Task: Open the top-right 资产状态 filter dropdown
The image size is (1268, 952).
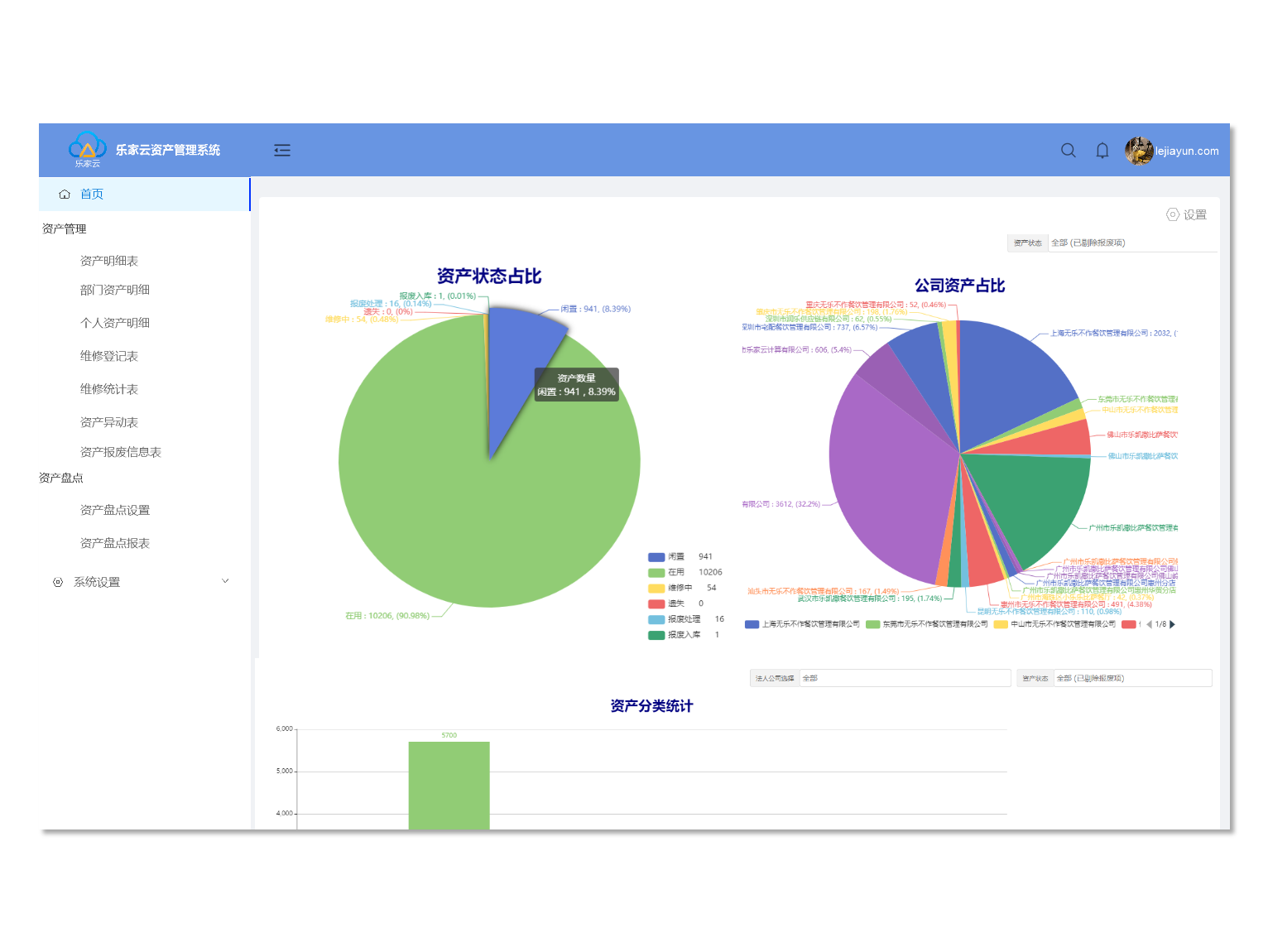Action: point(1131,243)
